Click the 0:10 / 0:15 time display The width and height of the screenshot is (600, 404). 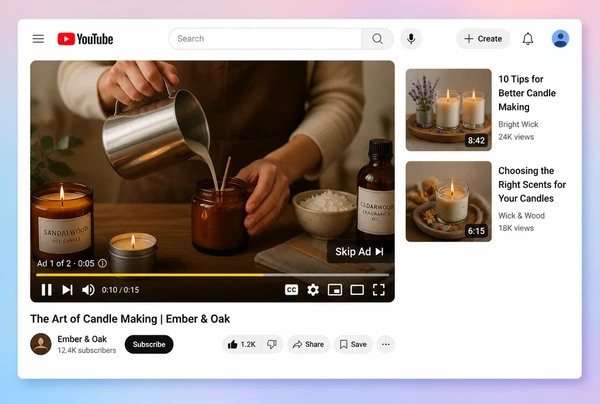(x=120, y=290)
